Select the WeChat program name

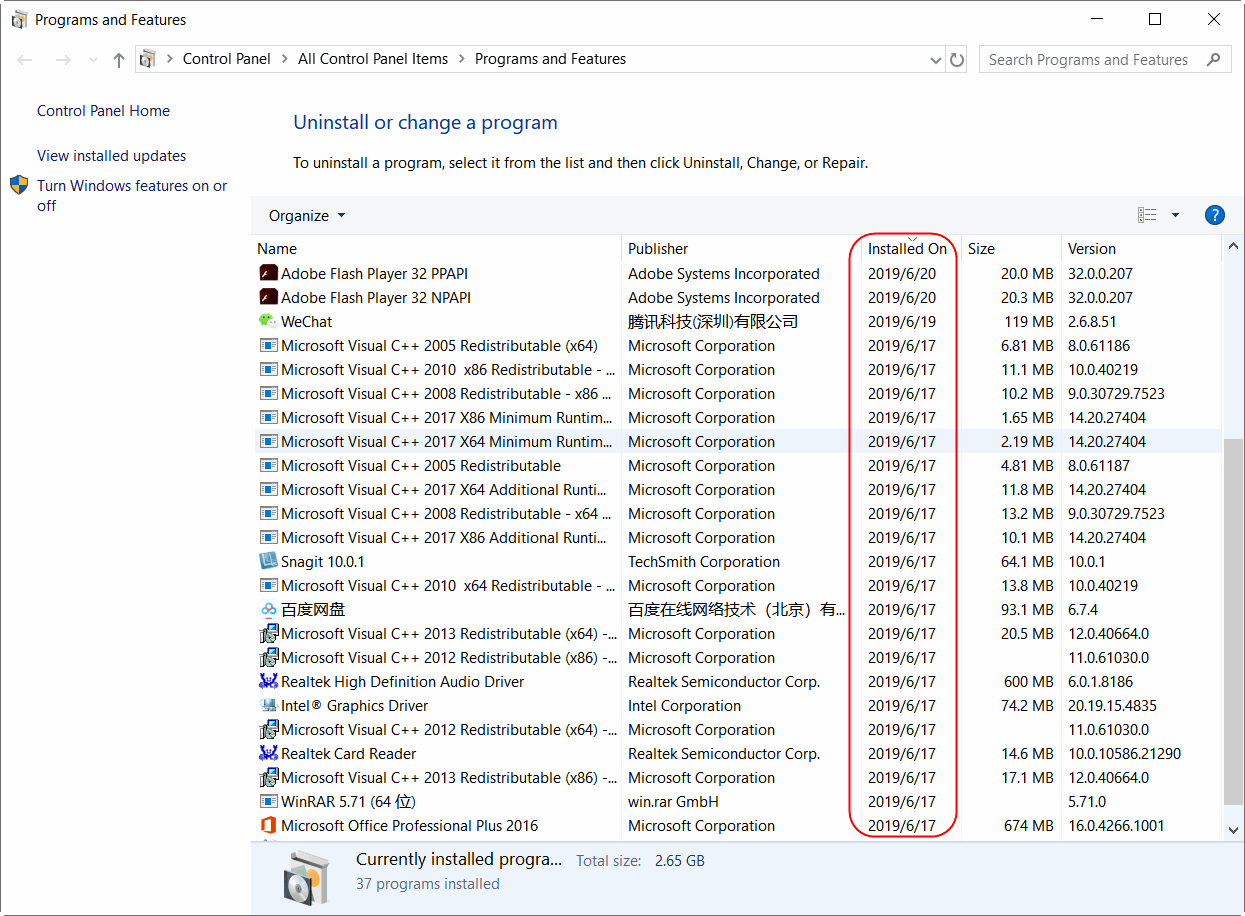[x=306, y=322]
